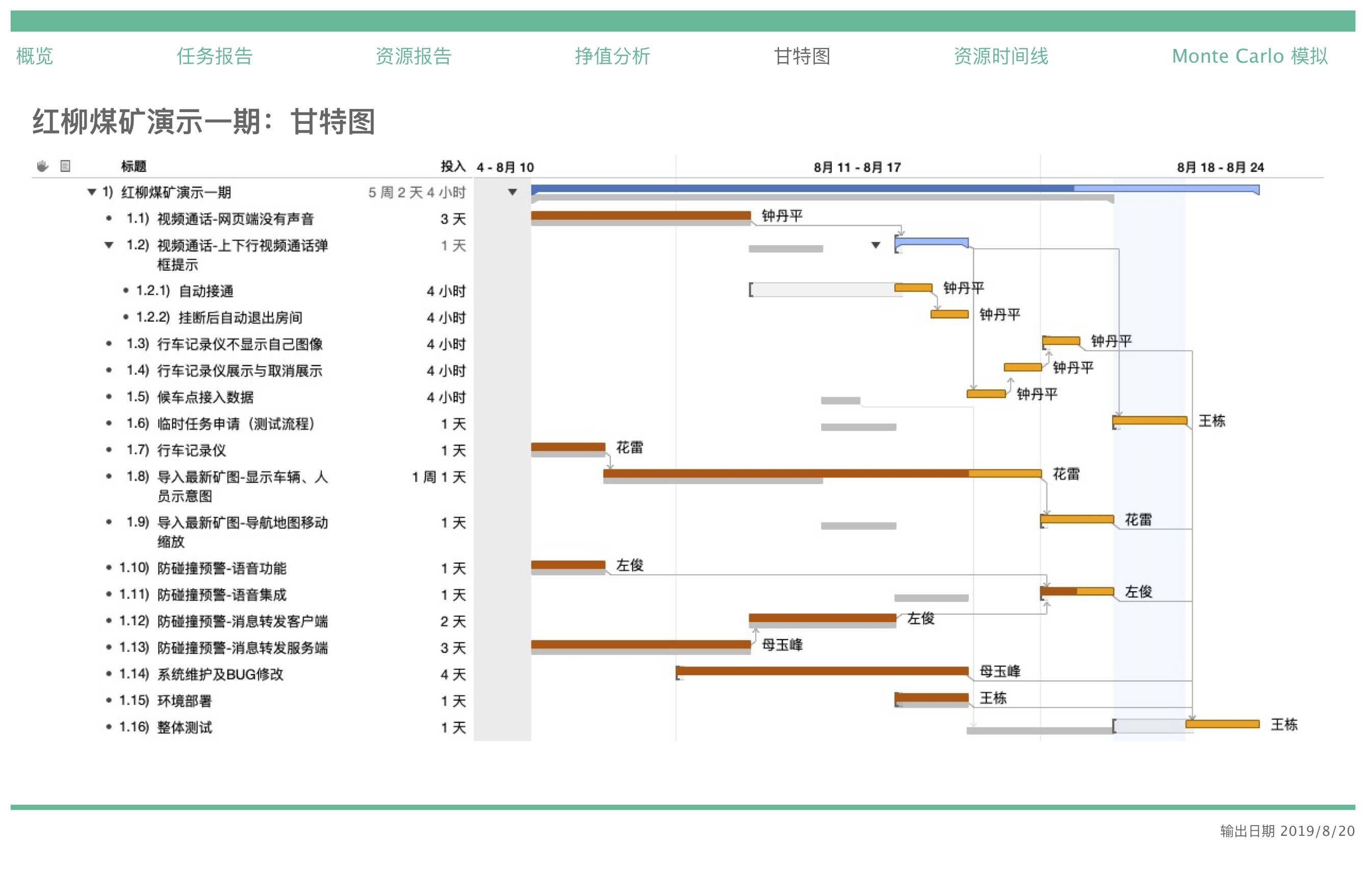Click the hand-shaped violations column icon

(x=42, y=166)
